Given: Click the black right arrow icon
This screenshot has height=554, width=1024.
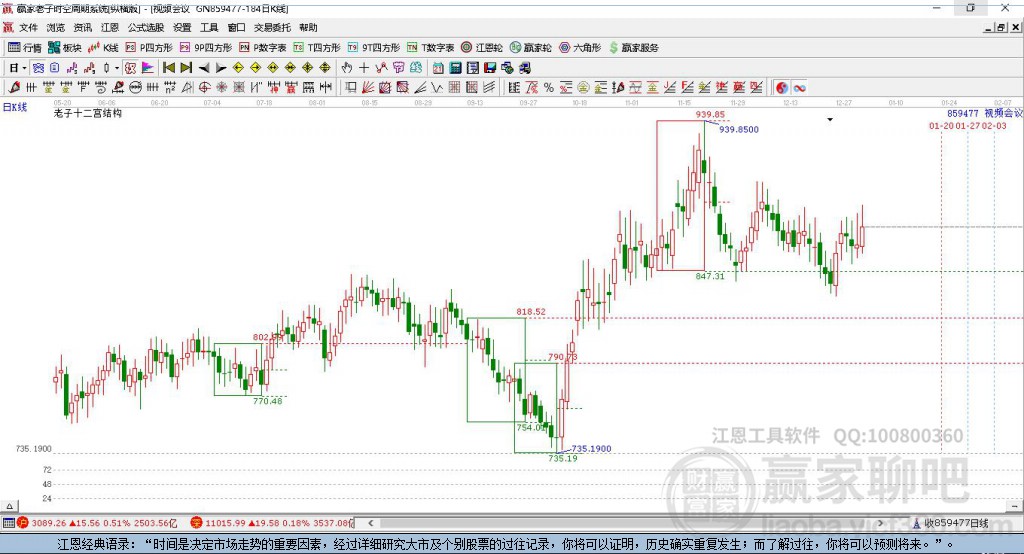Looking at the screenshot, I should (x=221, y=68).
